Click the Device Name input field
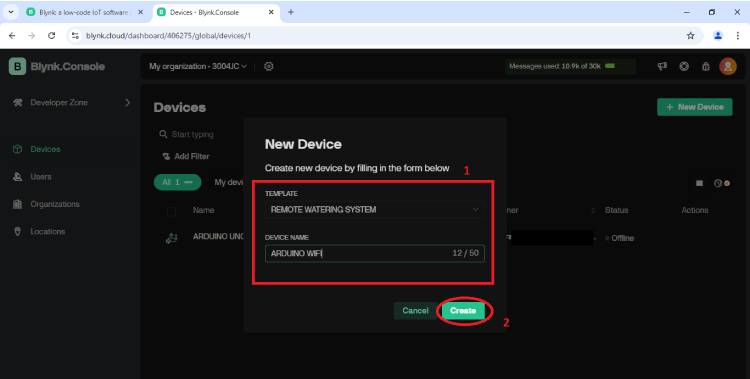 (x=375, y=253)
